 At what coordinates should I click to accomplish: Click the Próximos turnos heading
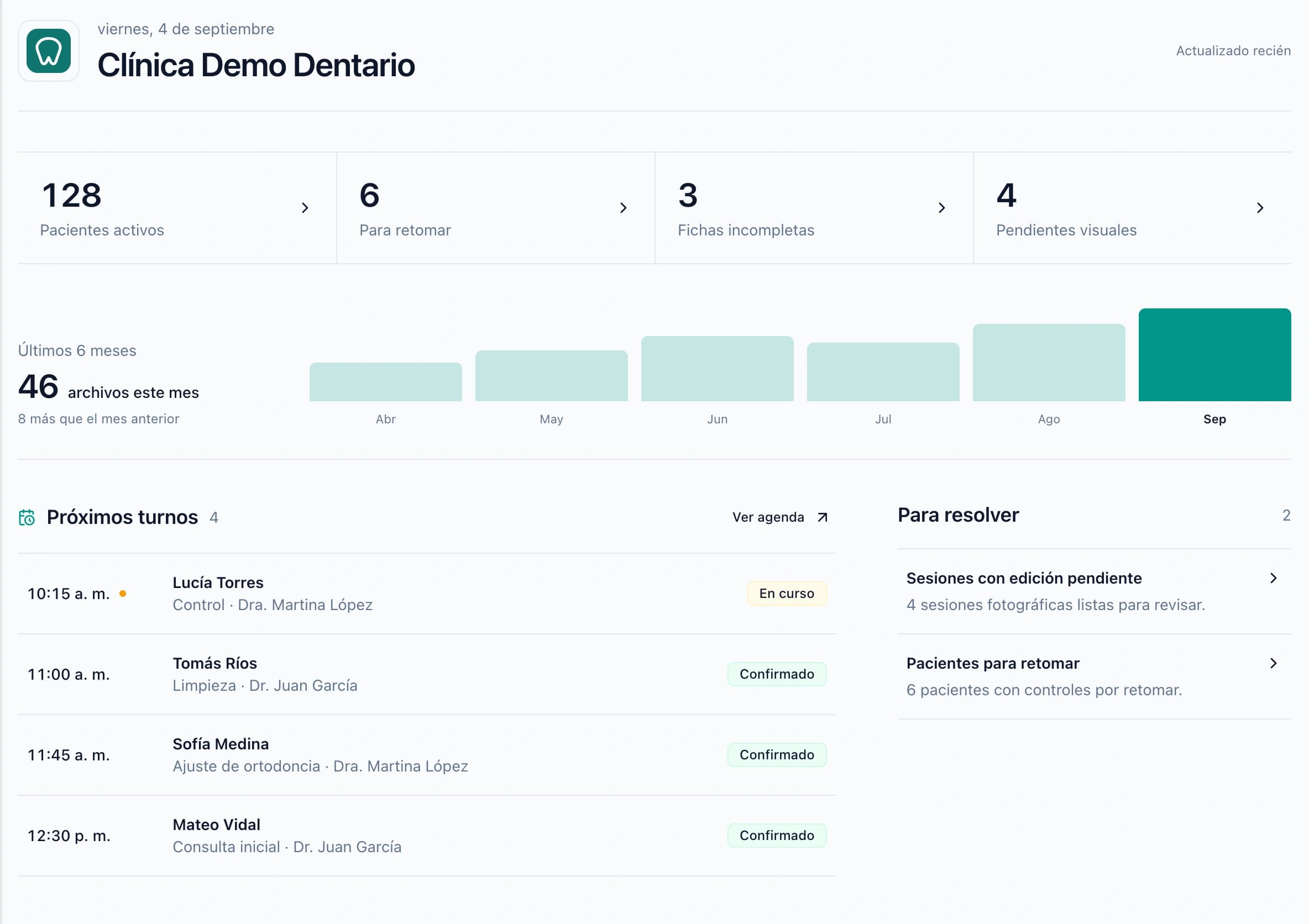pyautogui.click(x=122, y=517)
